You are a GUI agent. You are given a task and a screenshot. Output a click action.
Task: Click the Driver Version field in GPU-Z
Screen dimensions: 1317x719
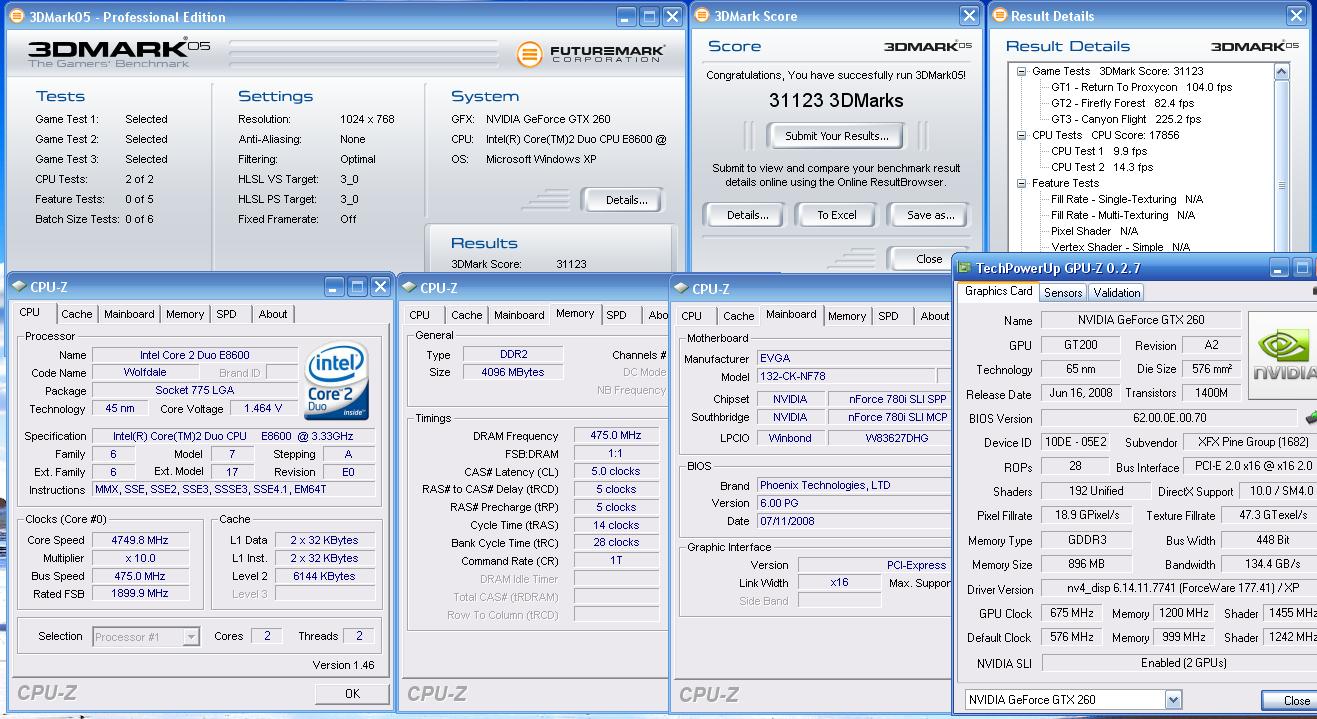tap(1179, 589)
